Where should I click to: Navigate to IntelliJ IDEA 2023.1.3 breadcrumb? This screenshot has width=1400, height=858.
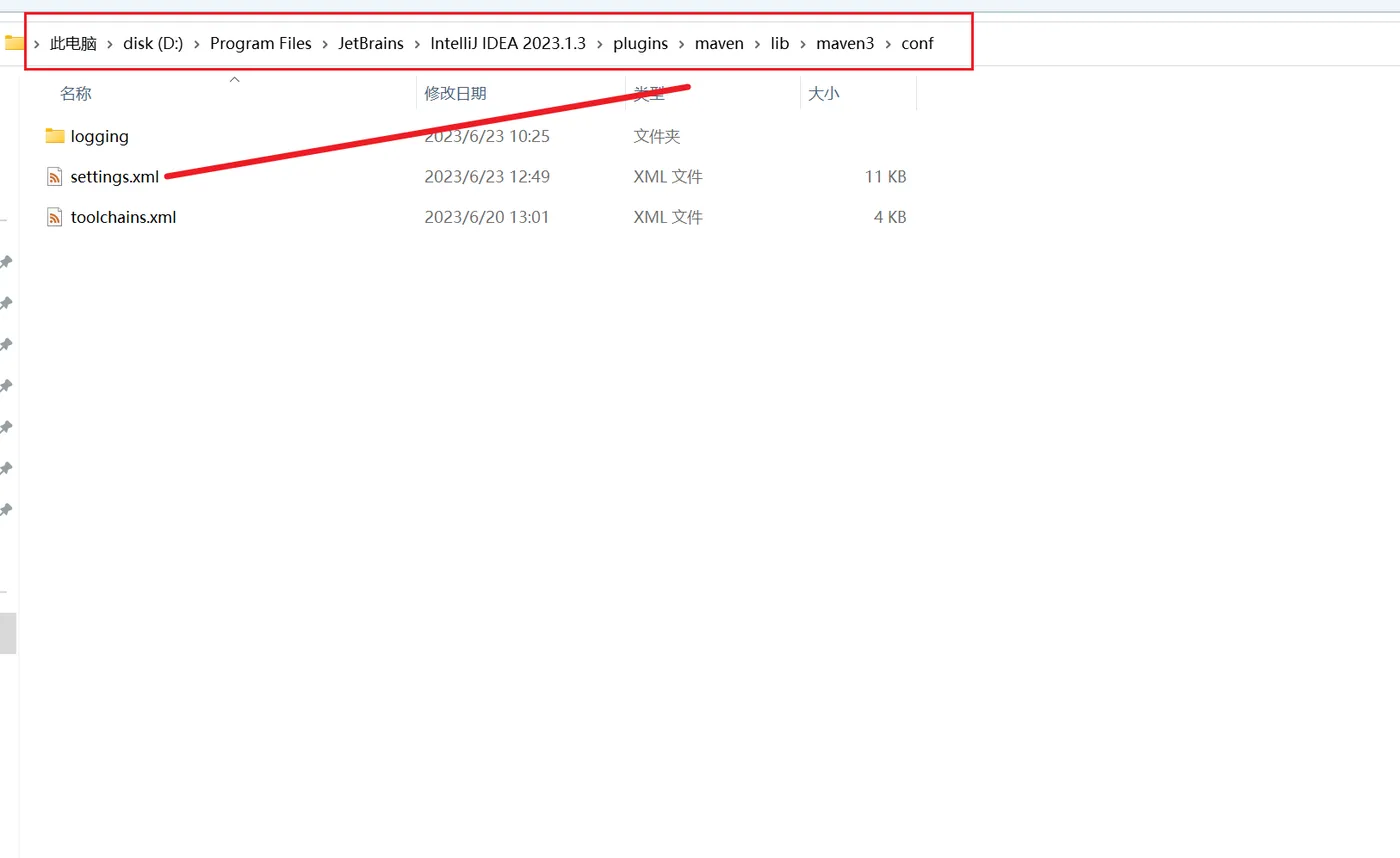[x=508, y=44]
